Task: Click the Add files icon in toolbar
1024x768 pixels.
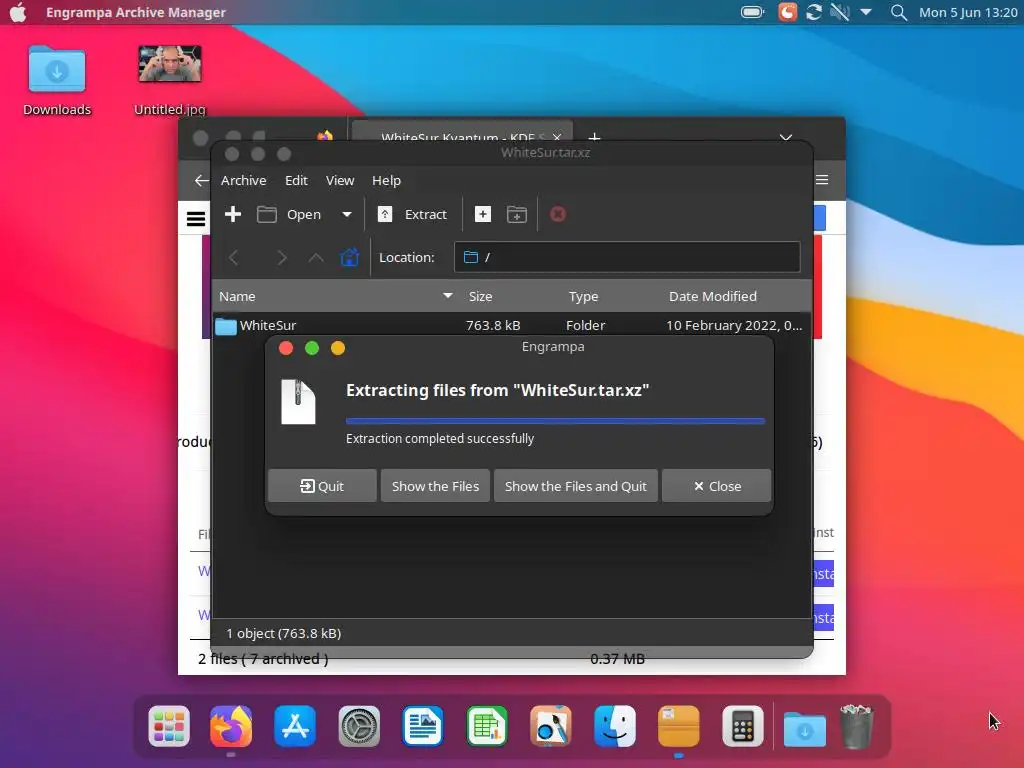Action: pos(483,214)
